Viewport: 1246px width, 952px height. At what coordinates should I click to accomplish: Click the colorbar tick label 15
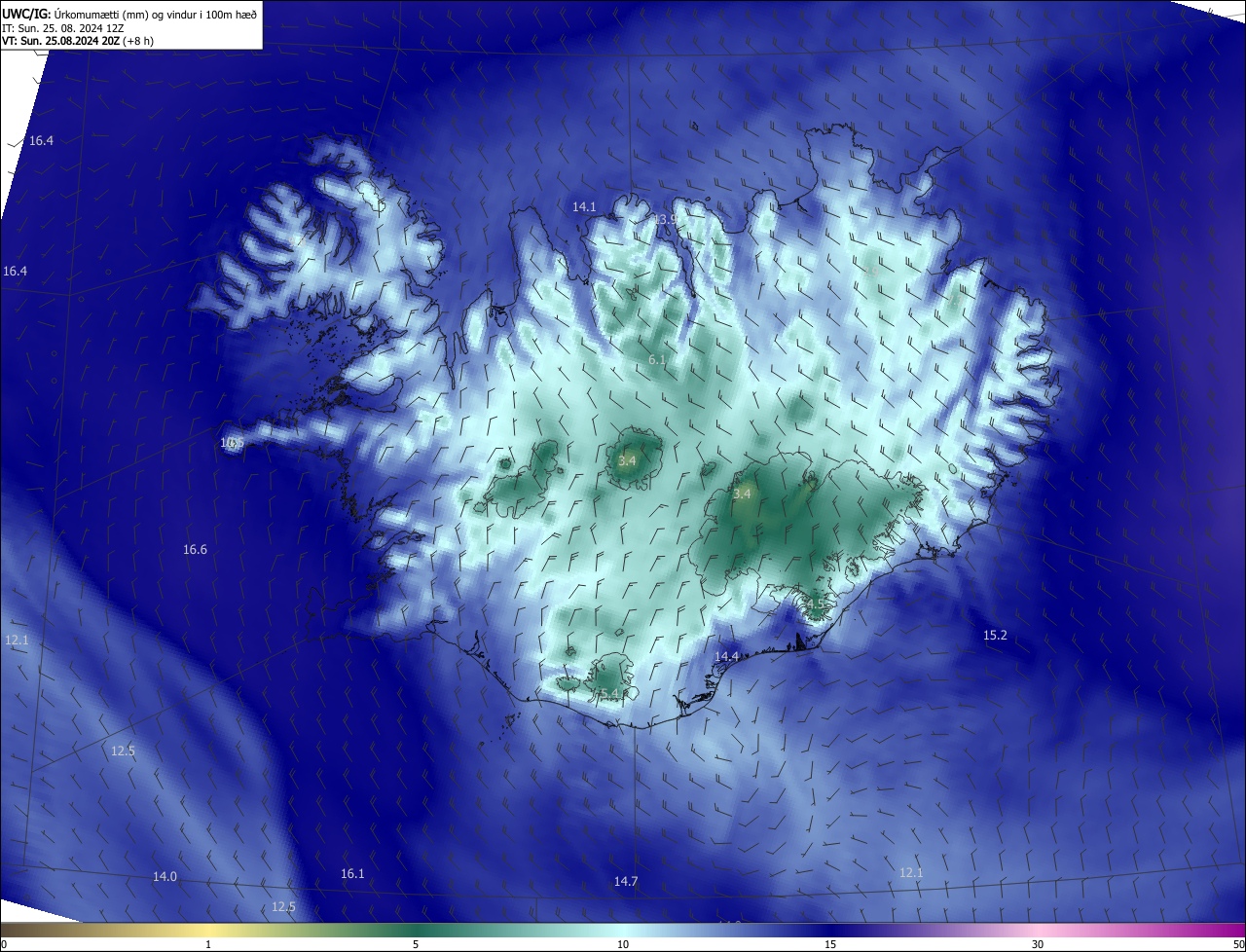(x=830, y=945)
